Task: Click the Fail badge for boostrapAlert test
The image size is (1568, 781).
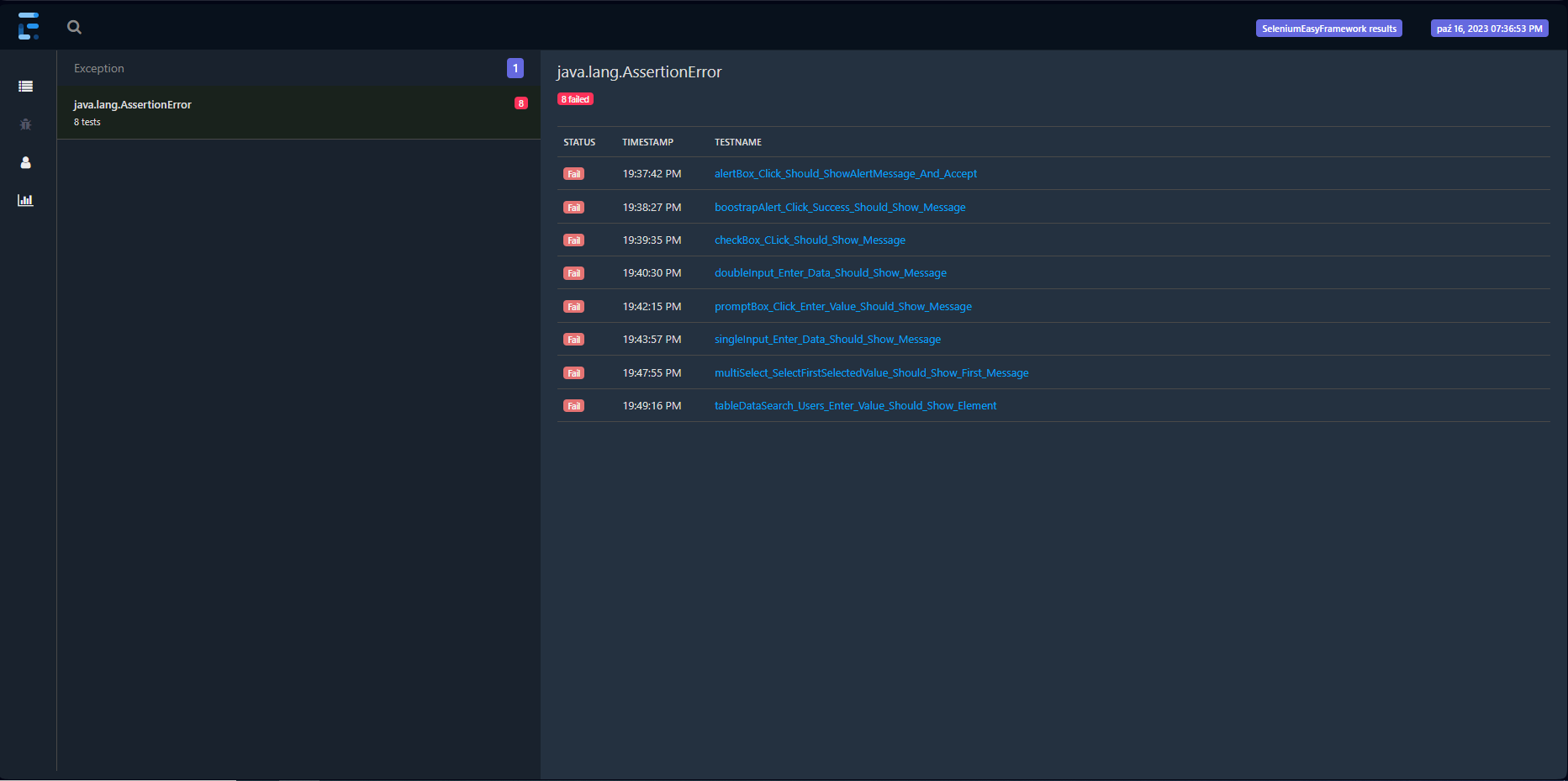Action: tap(574, 208)
